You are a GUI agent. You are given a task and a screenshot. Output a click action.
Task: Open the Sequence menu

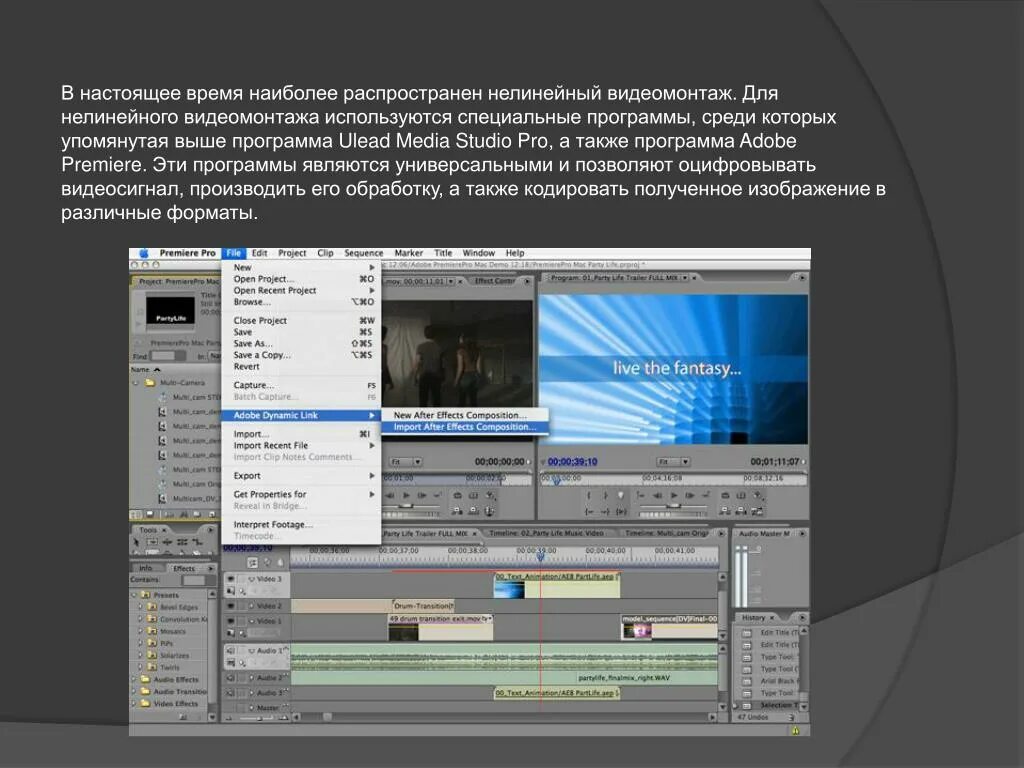[364, 253]
